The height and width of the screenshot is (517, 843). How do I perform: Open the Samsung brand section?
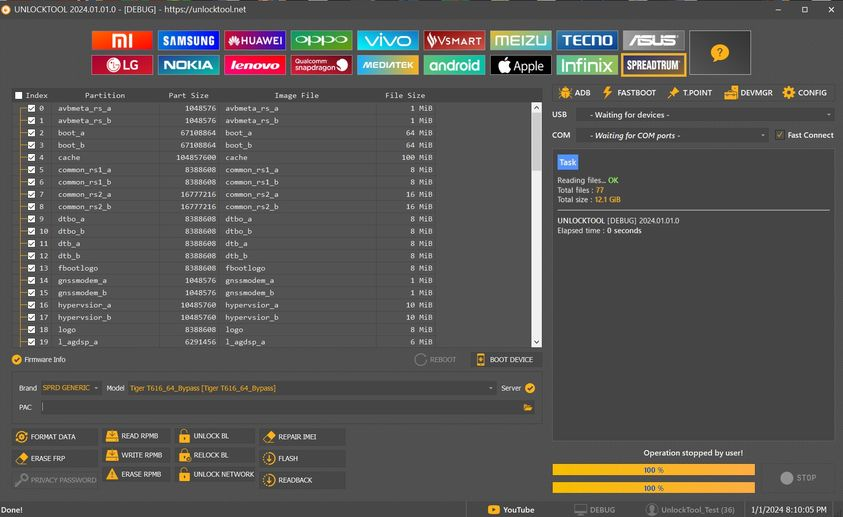coord(188,40)
